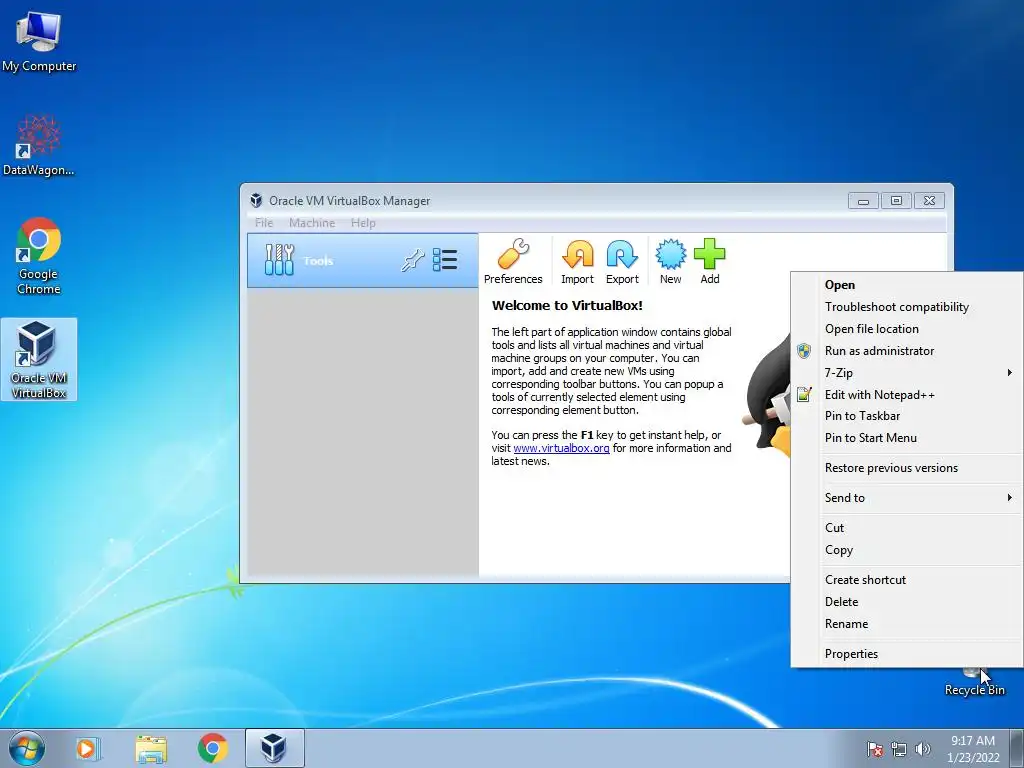
Task: Expand the 7-Zip submenu
Action: (907, 372)
